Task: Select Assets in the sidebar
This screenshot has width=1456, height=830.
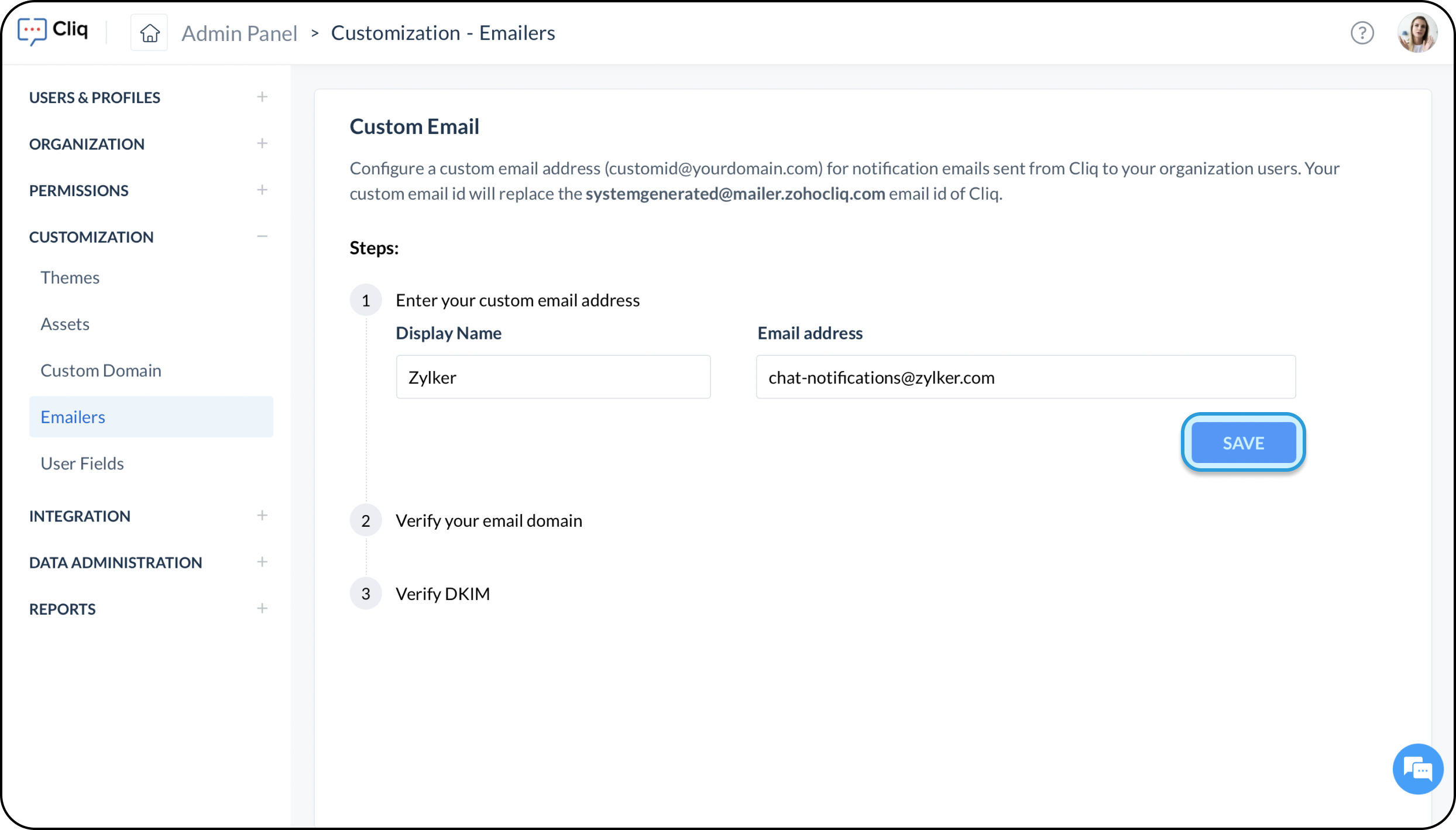Action: point(65,324)
